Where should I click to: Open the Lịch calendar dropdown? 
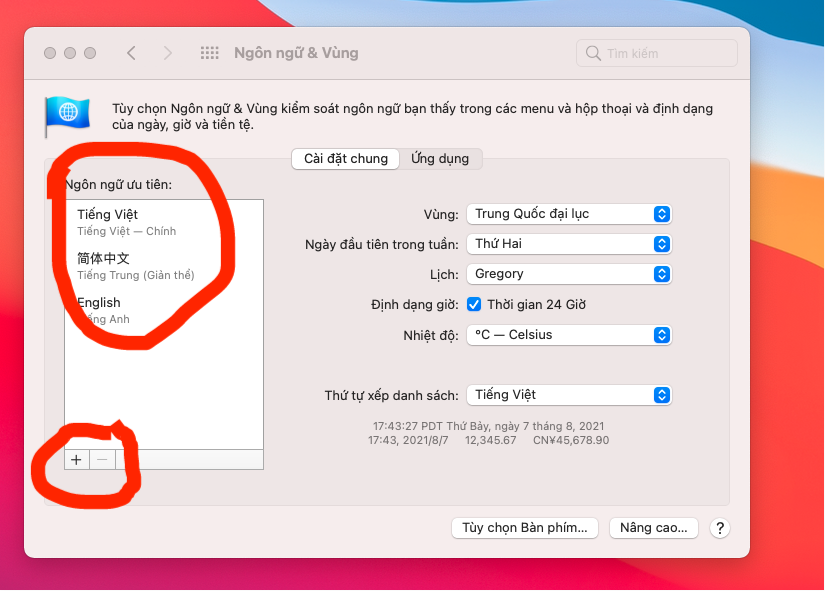click(x=568, y=274)
